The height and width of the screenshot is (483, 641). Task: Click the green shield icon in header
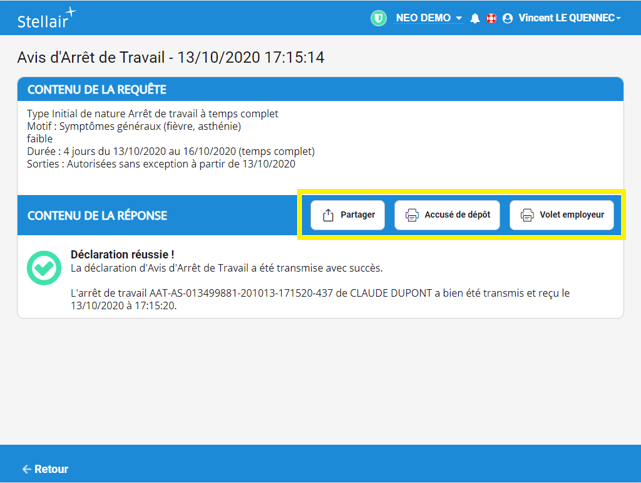378,18
